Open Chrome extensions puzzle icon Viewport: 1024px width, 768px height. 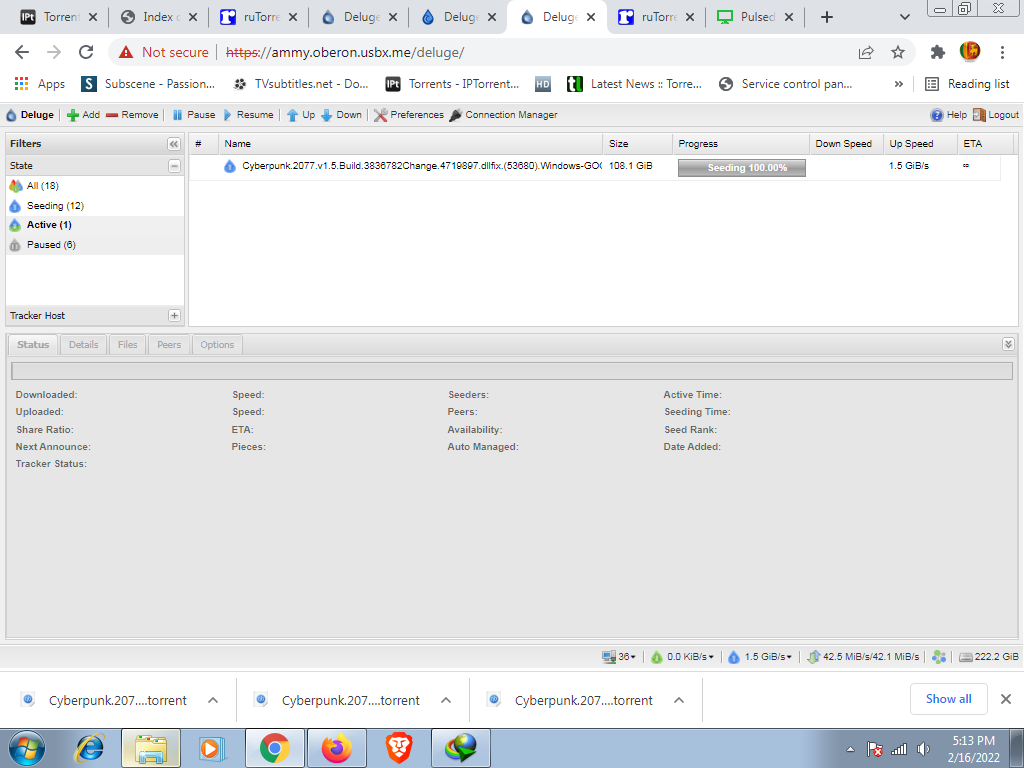click(x=938, y=52)
